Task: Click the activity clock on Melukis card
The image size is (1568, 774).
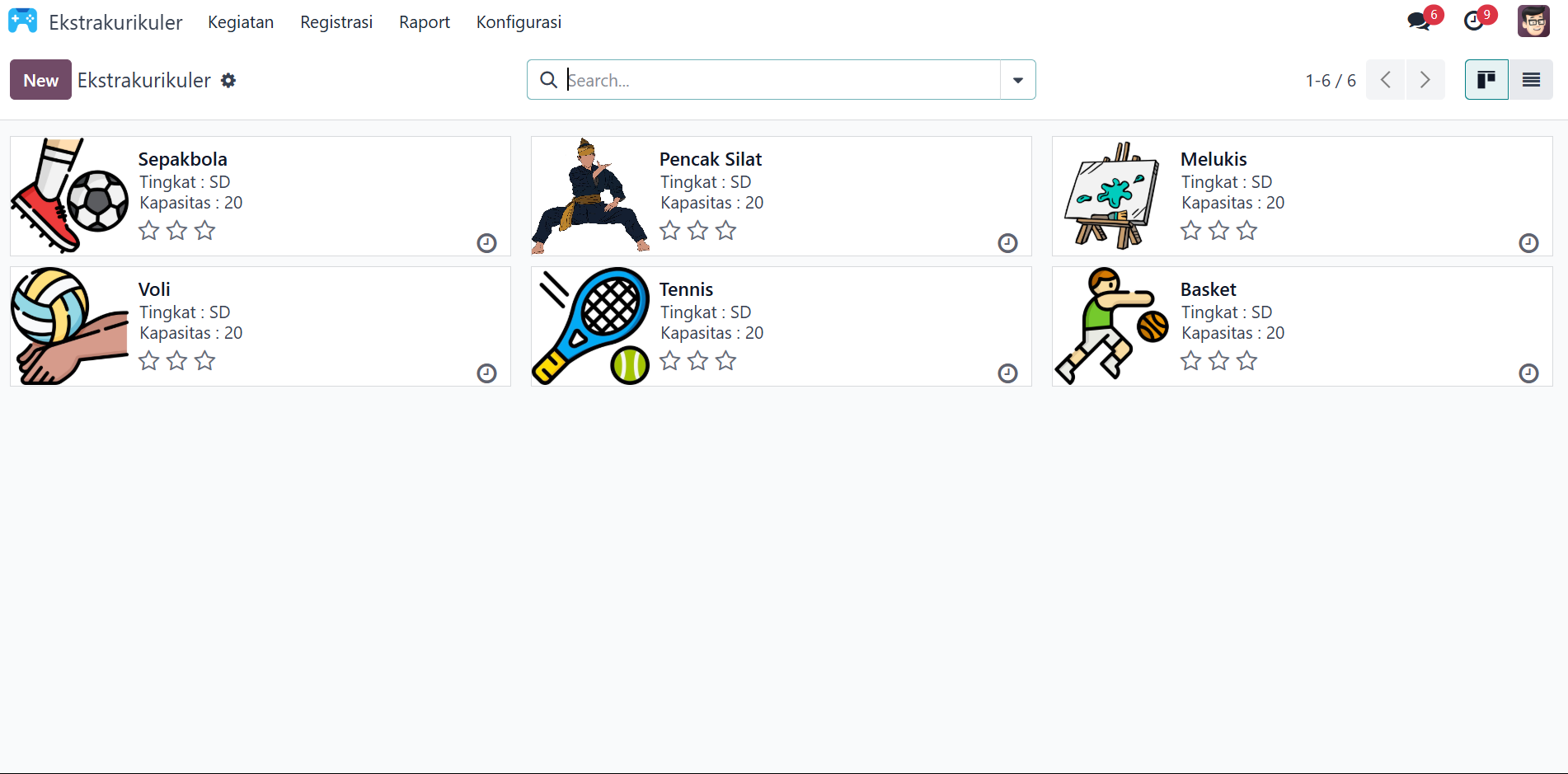Action: pyautogui.click(x=1529, y=243)
